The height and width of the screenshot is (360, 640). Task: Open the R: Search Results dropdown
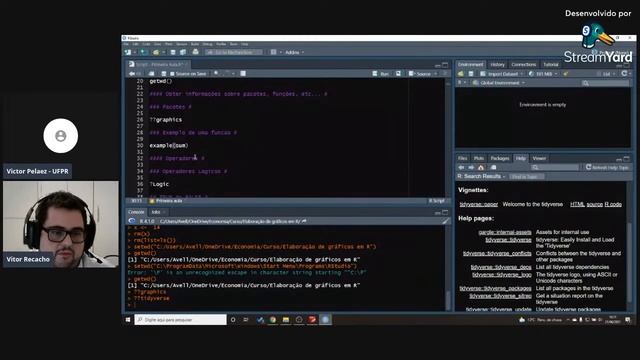pos(482,176)
